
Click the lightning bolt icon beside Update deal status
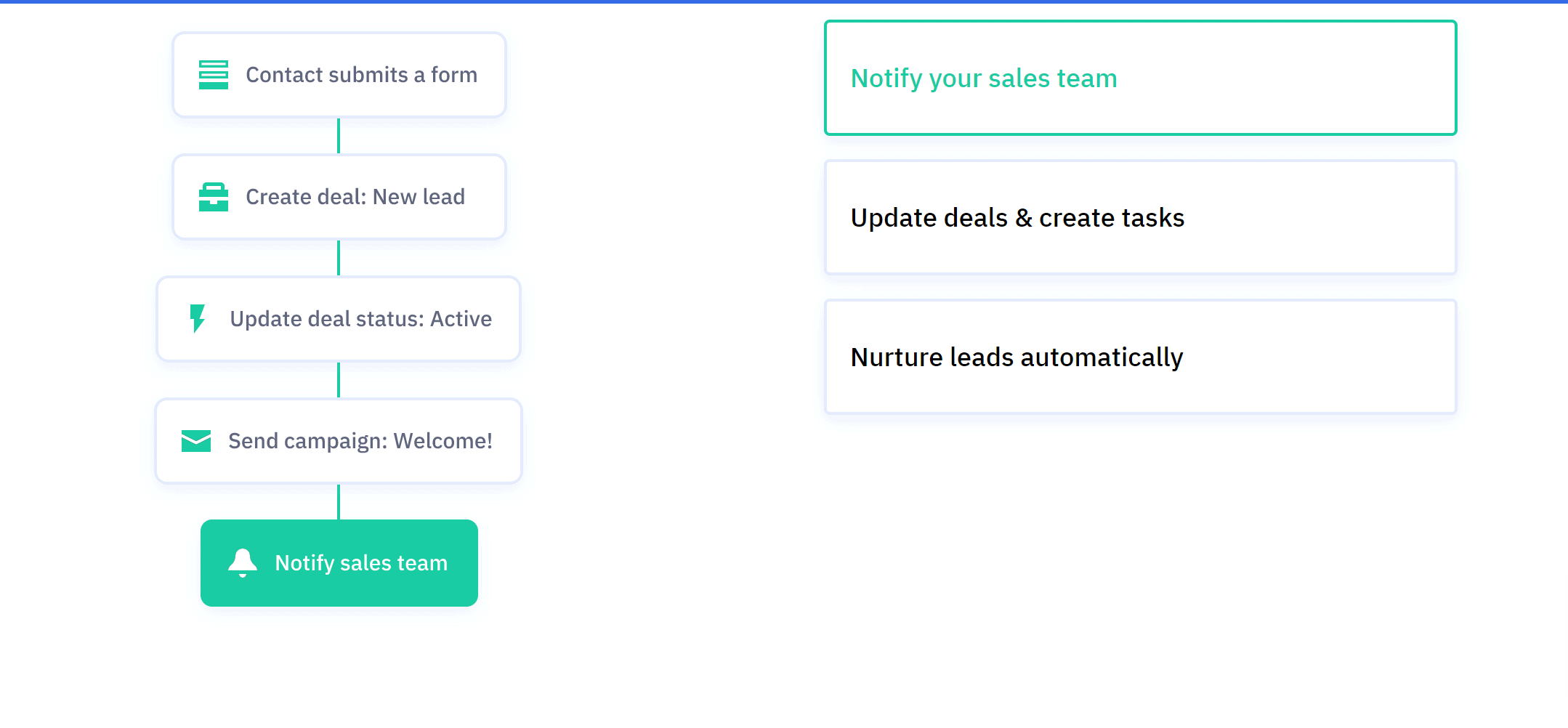pyautogui.click(x=198, y=318)
